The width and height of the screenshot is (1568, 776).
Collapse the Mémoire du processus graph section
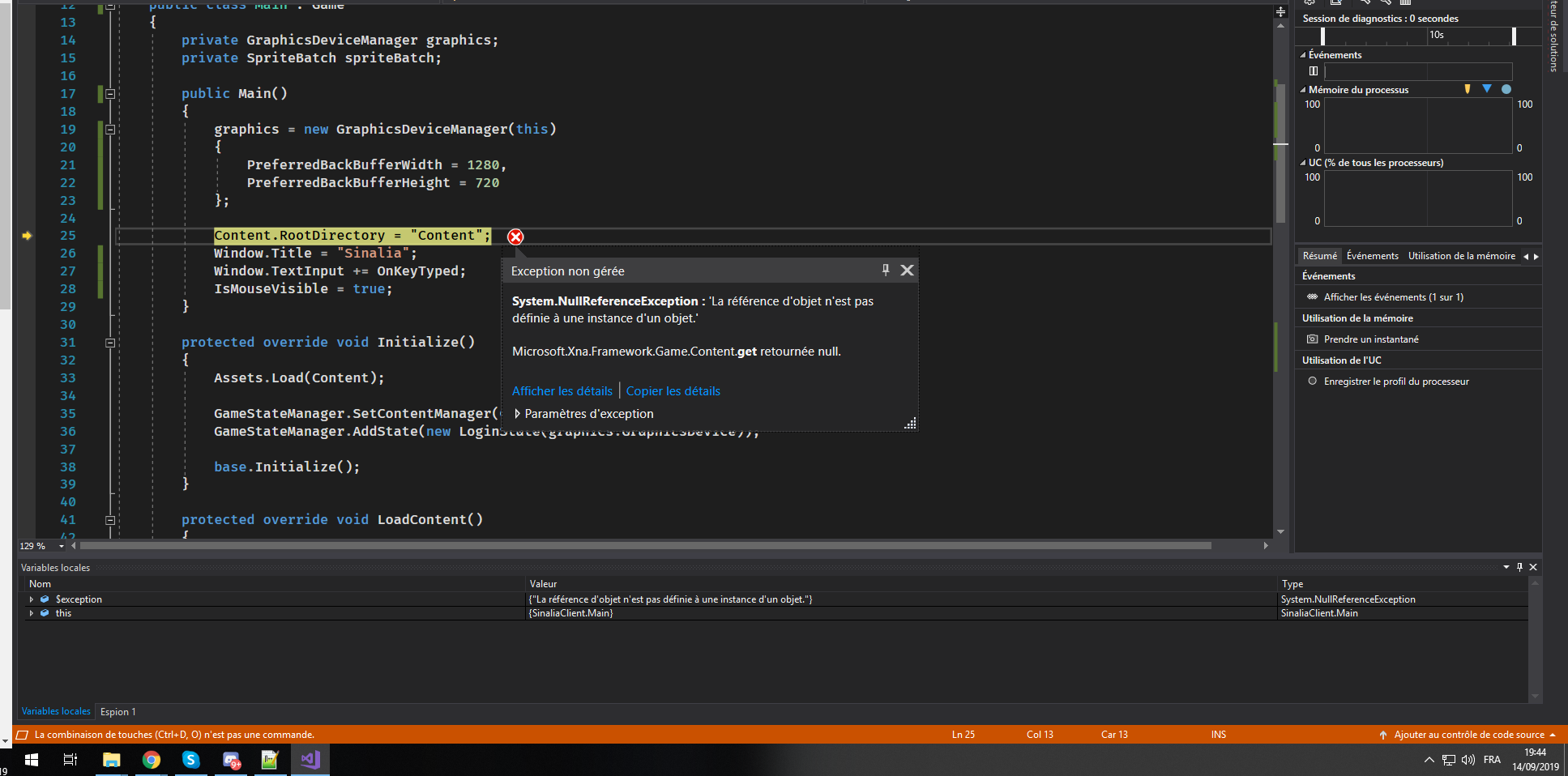coord(1303,90)
